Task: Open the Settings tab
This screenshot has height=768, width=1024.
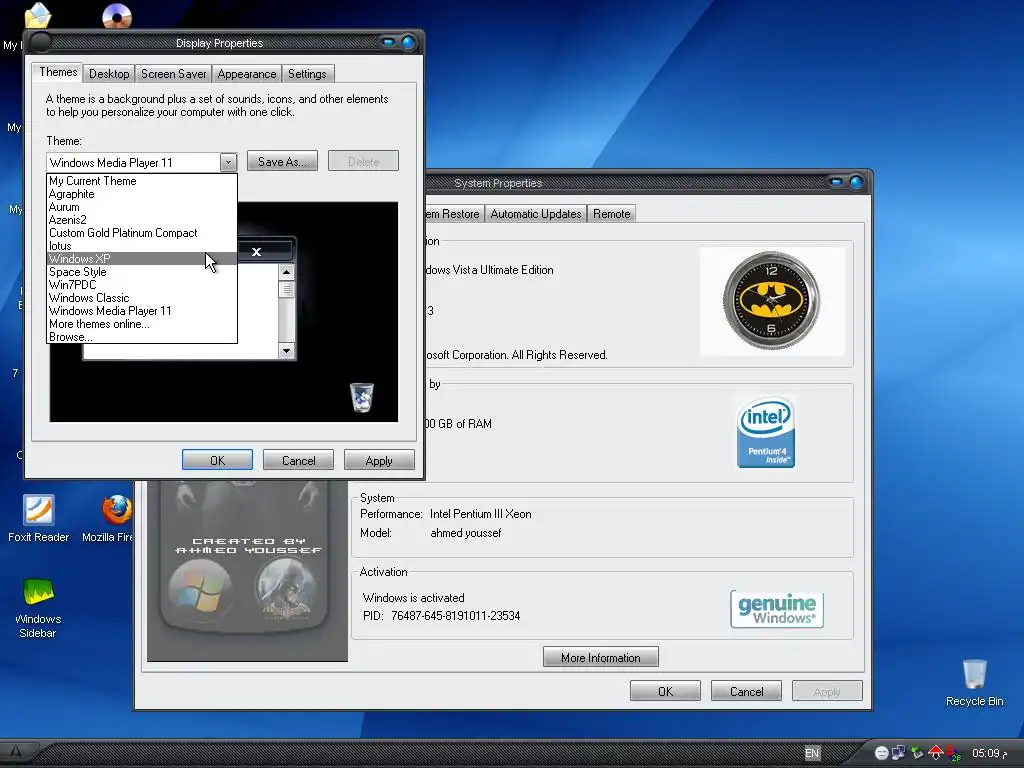Action: pos(307,74)
